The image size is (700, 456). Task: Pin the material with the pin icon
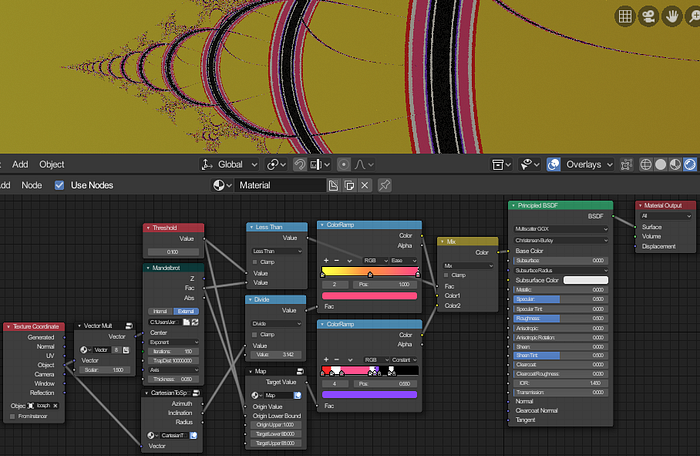point(384,185)
